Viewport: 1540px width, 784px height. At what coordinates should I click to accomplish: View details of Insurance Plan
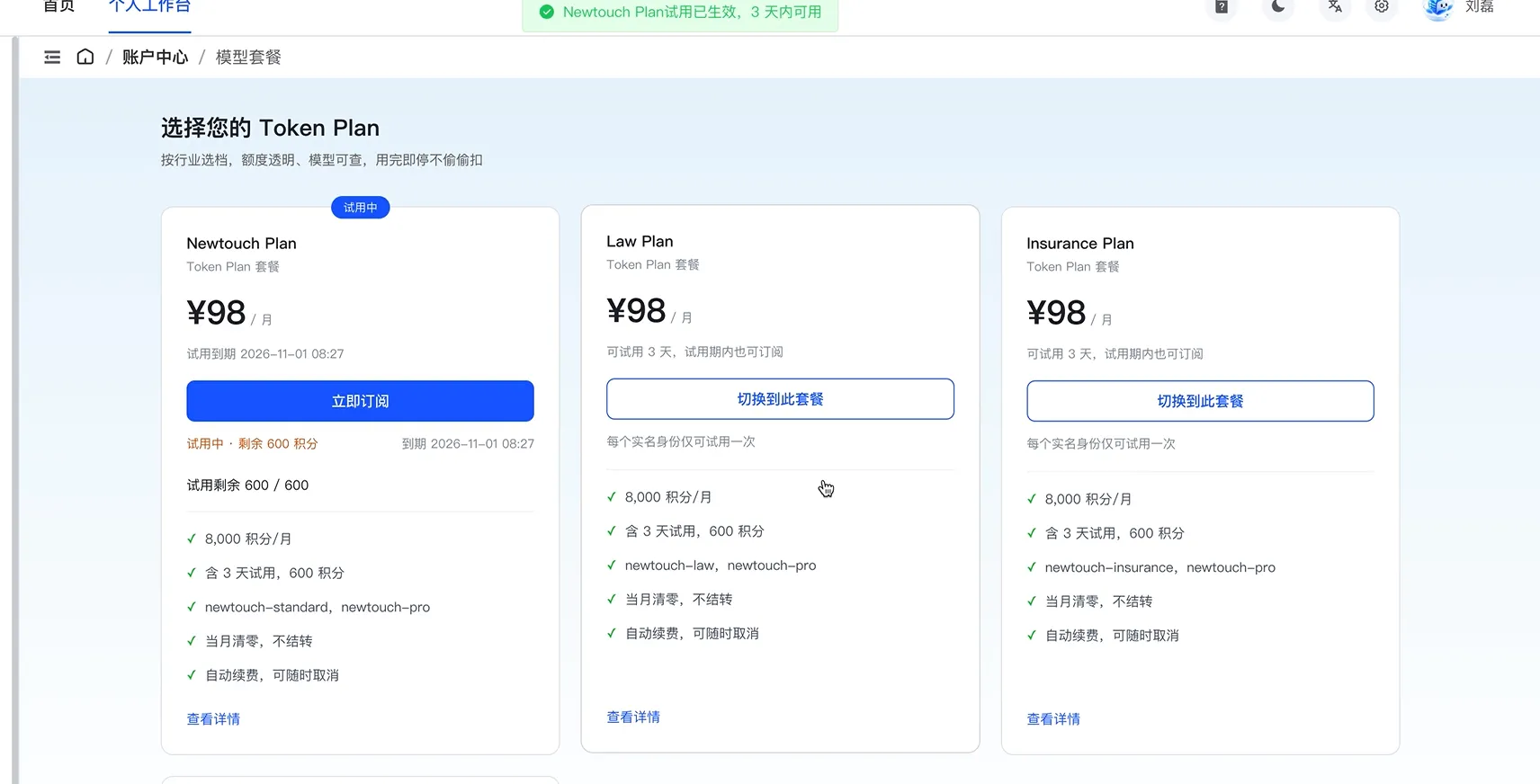pyautogui.click(x=1053, y=719)
